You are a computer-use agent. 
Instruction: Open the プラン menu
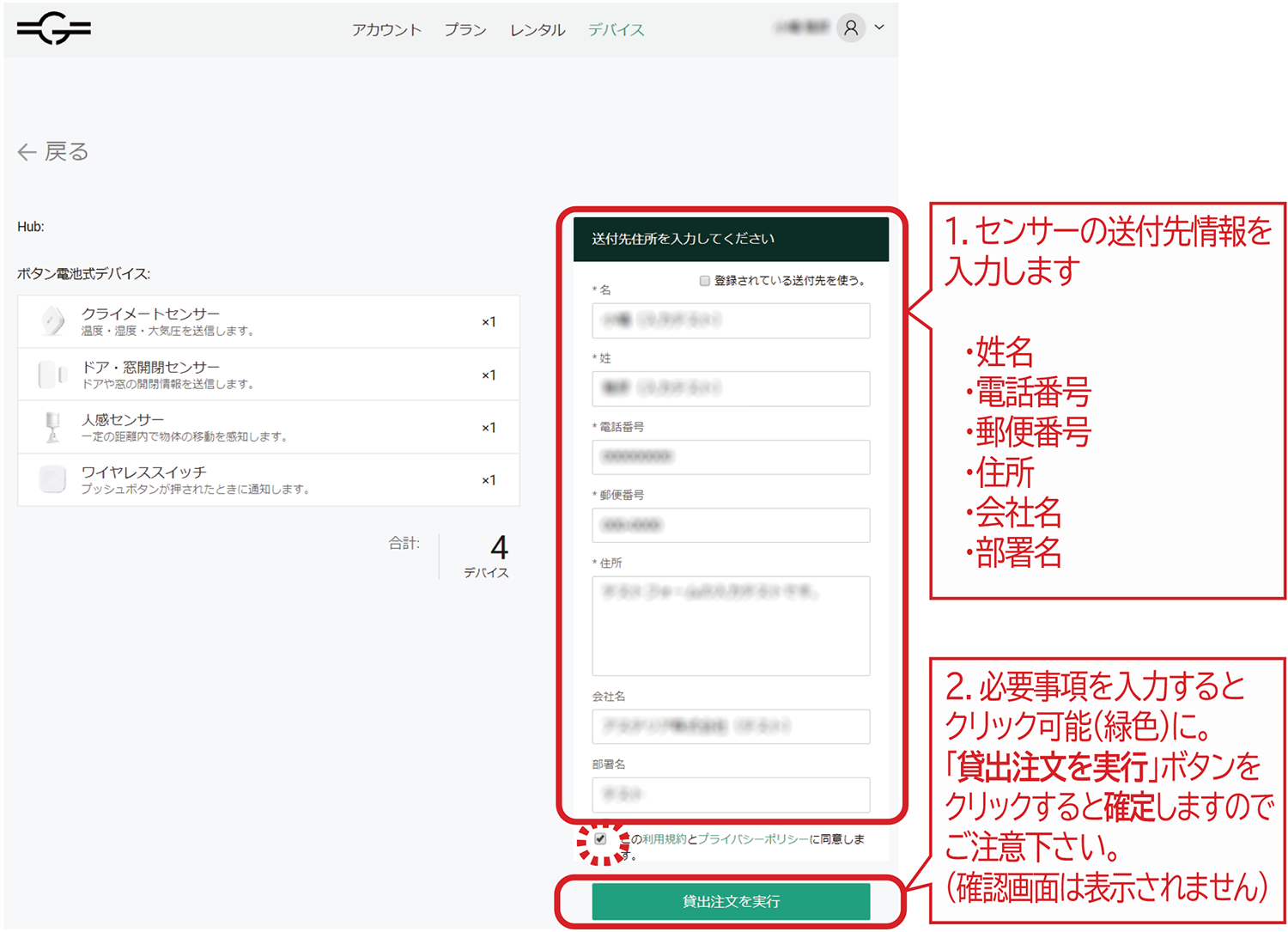coord(465,30)
